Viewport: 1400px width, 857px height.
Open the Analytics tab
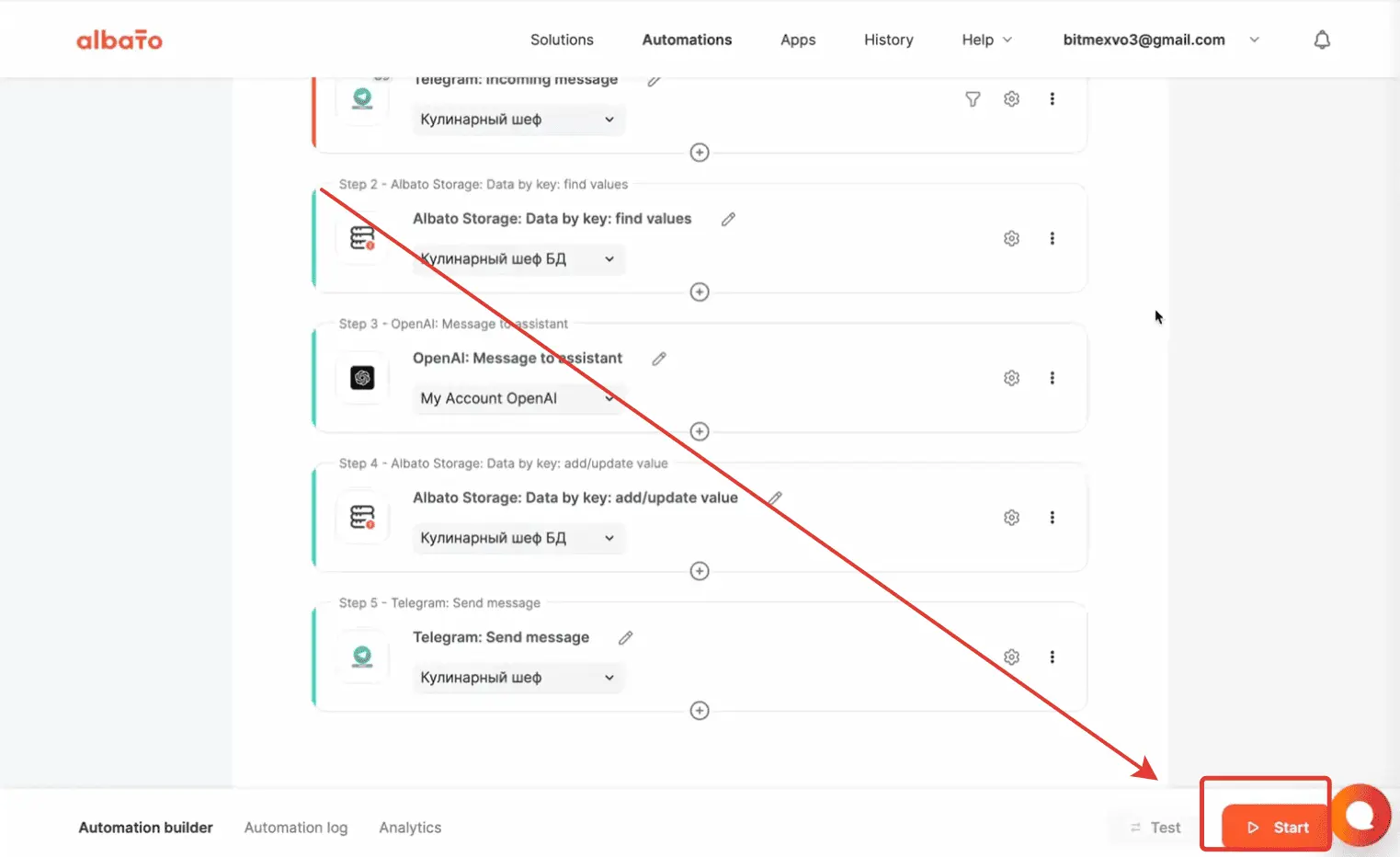(410, 828)
